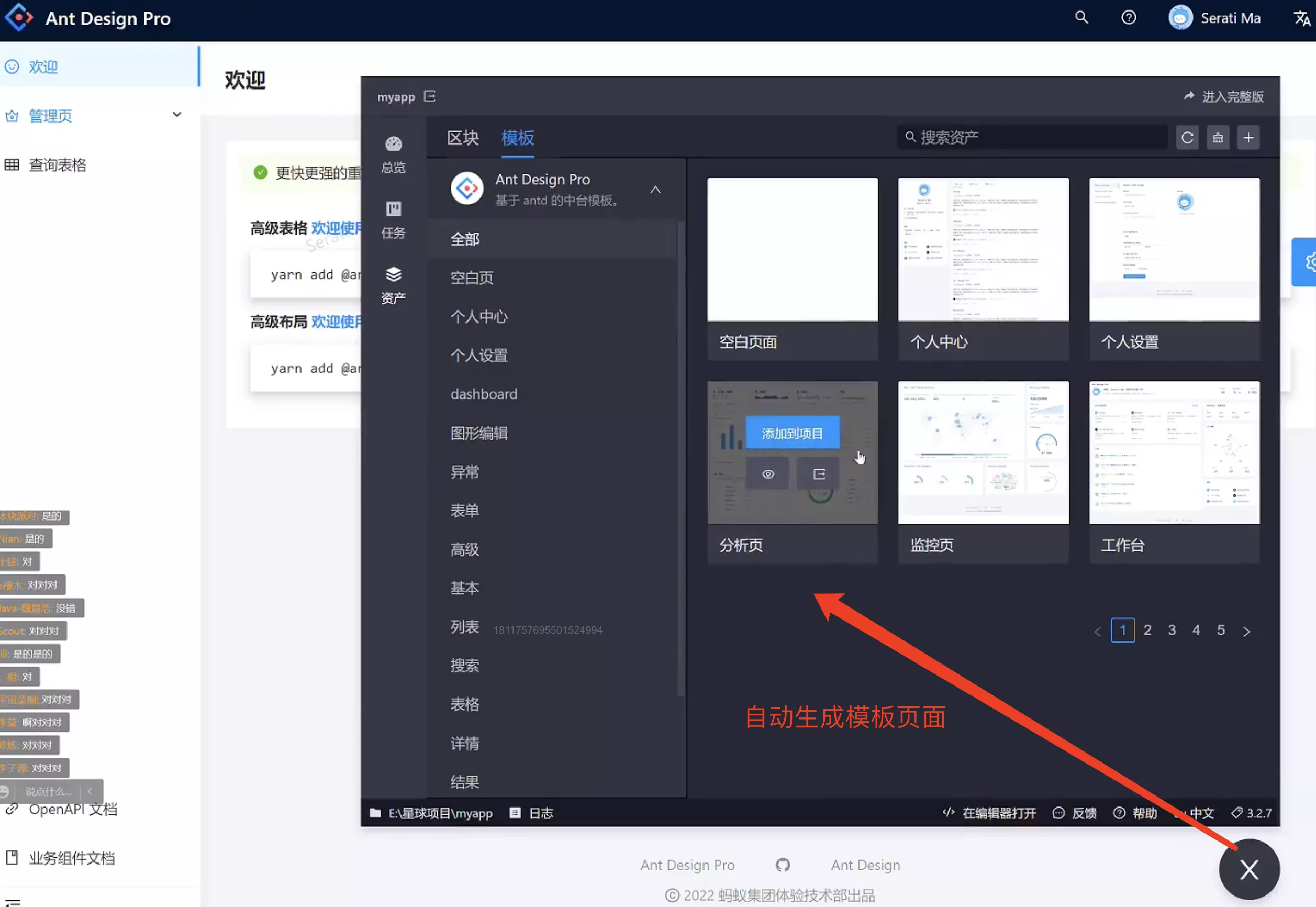Viewport: 1316px width, 907px height.
Task: Select page 2 in pagination
Action: pos(1147,631)
